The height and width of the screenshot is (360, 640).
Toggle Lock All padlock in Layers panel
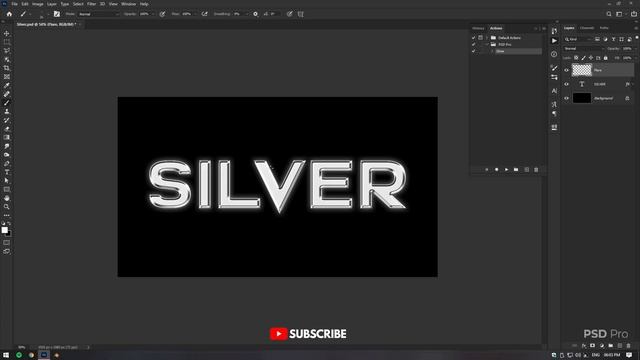click(605, 58)
